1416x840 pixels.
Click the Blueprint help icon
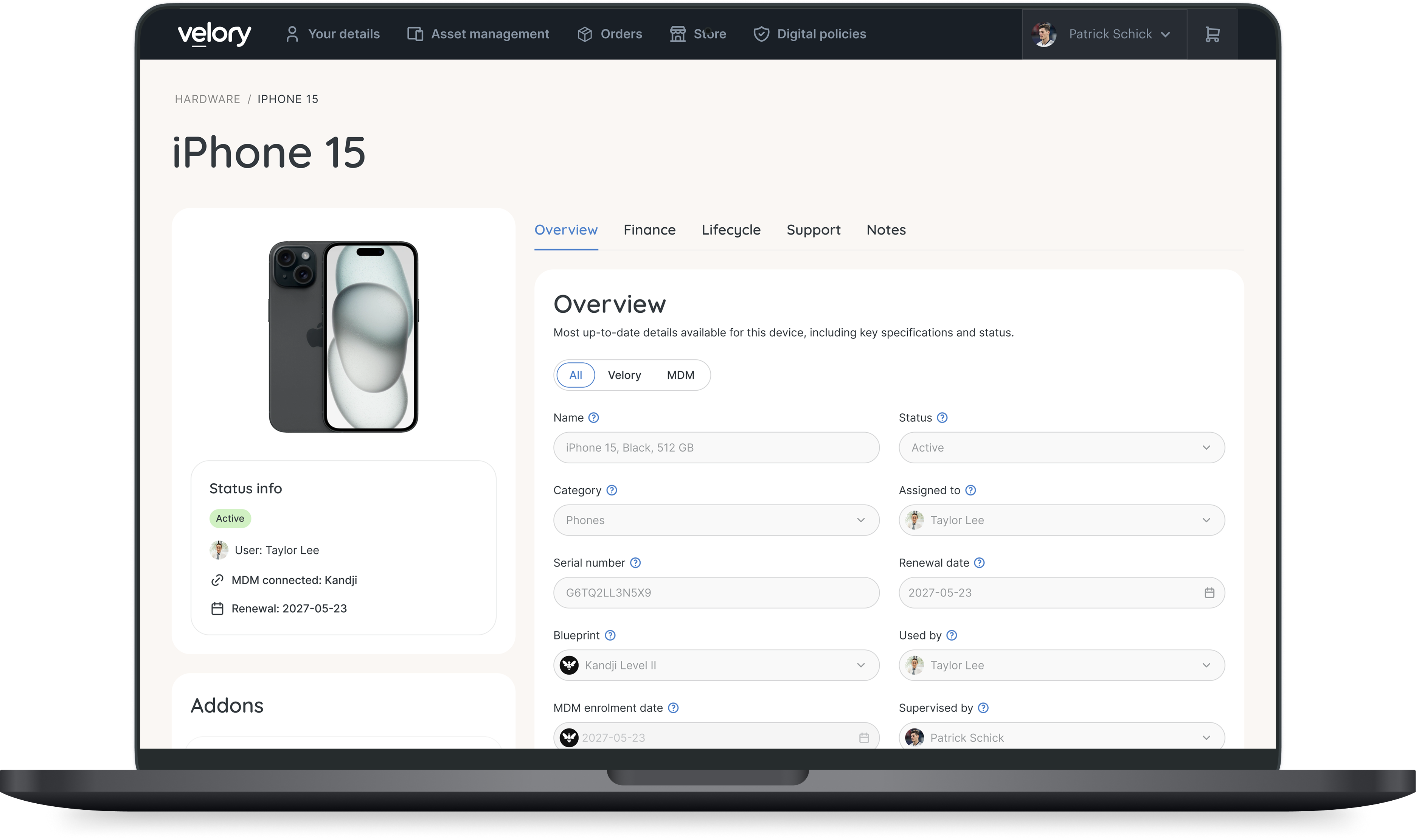610,635
